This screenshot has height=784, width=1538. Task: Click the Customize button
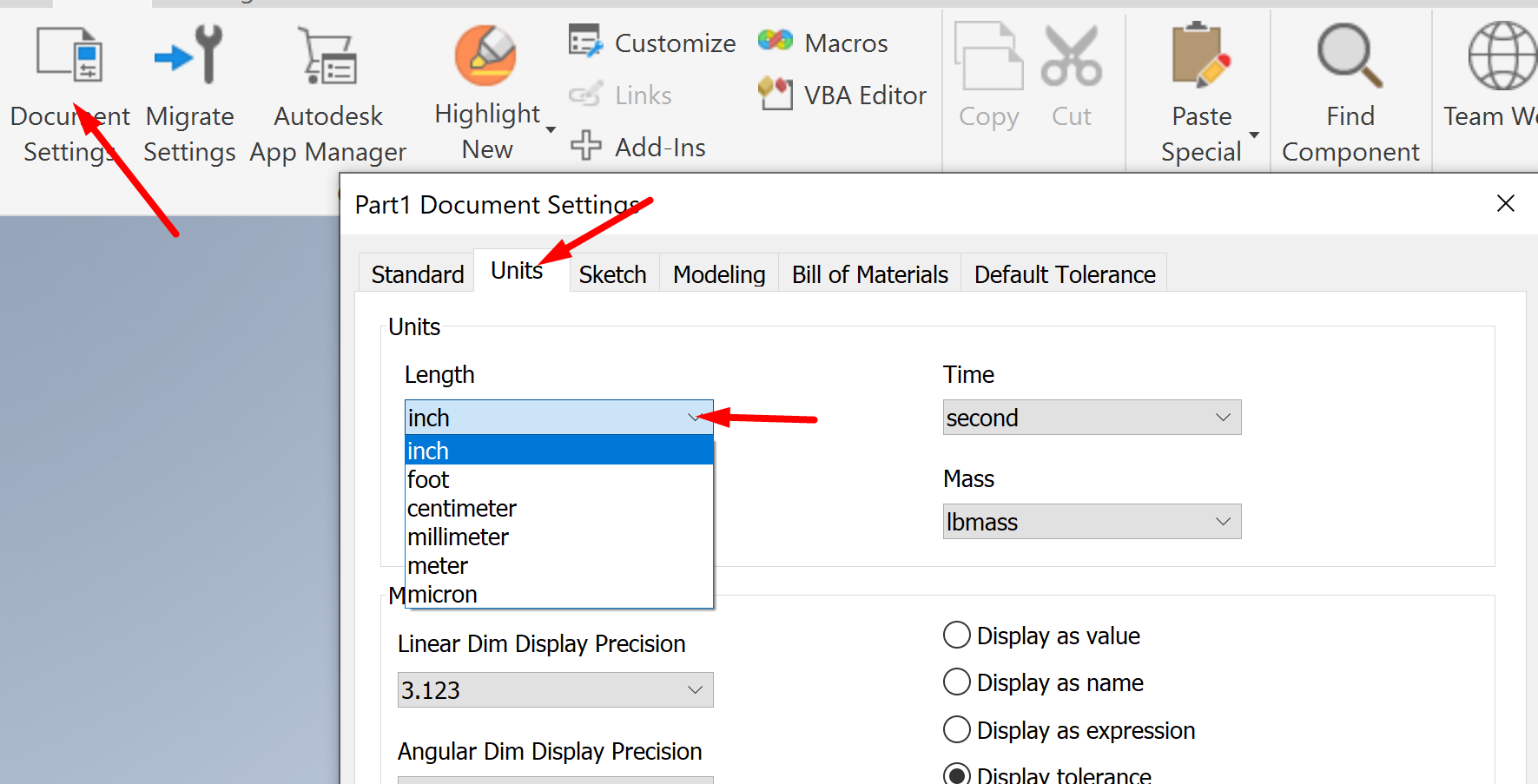(652, 42)
